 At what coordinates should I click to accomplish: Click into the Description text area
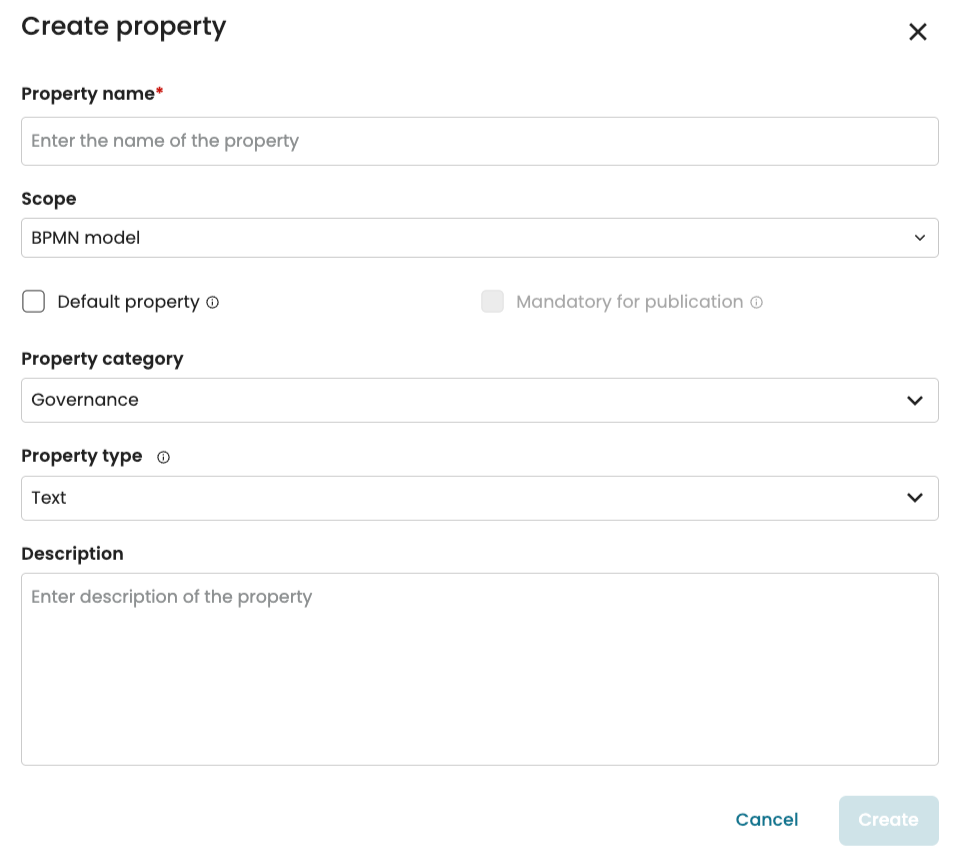(x=479, y=668)
